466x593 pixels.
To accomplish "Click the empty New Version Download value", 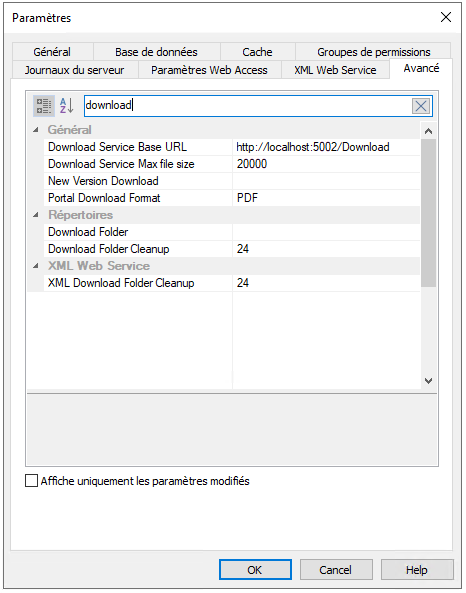I will tap(326, 181).
